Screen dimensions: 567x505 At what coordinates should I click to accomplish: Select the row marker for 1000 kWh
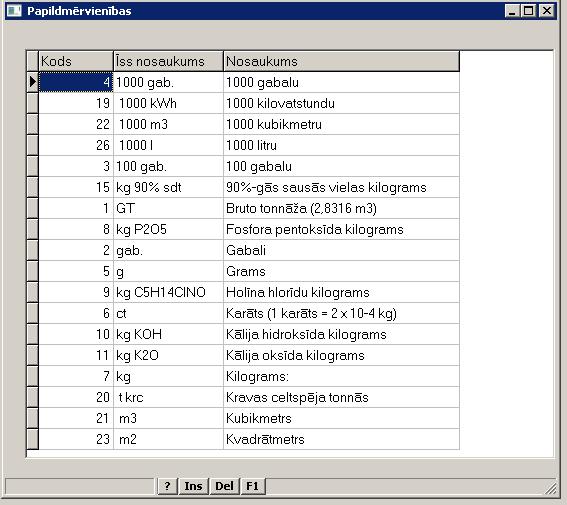pos(33,103)
